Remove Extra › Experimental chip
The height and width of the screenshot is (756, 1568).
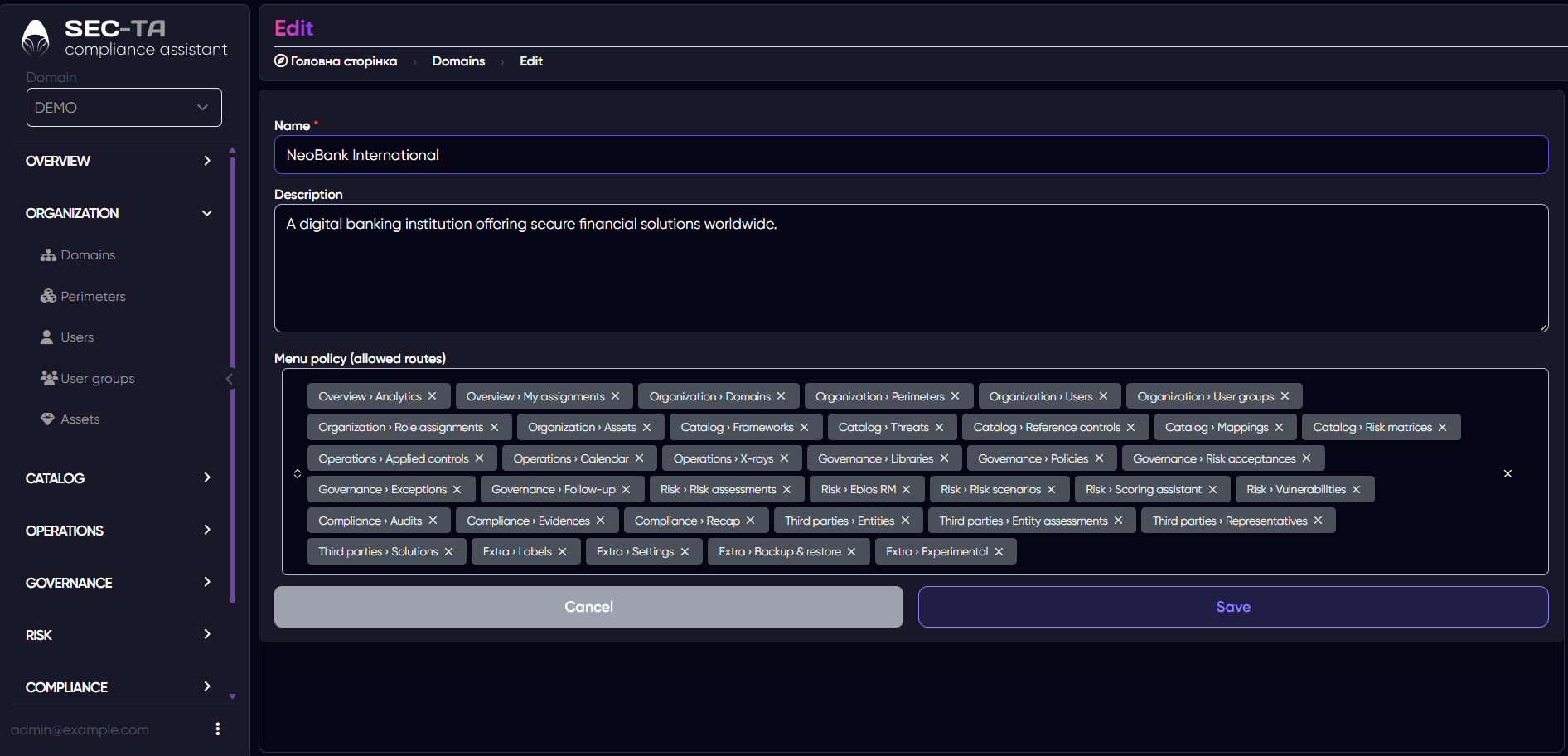point(999,551)
